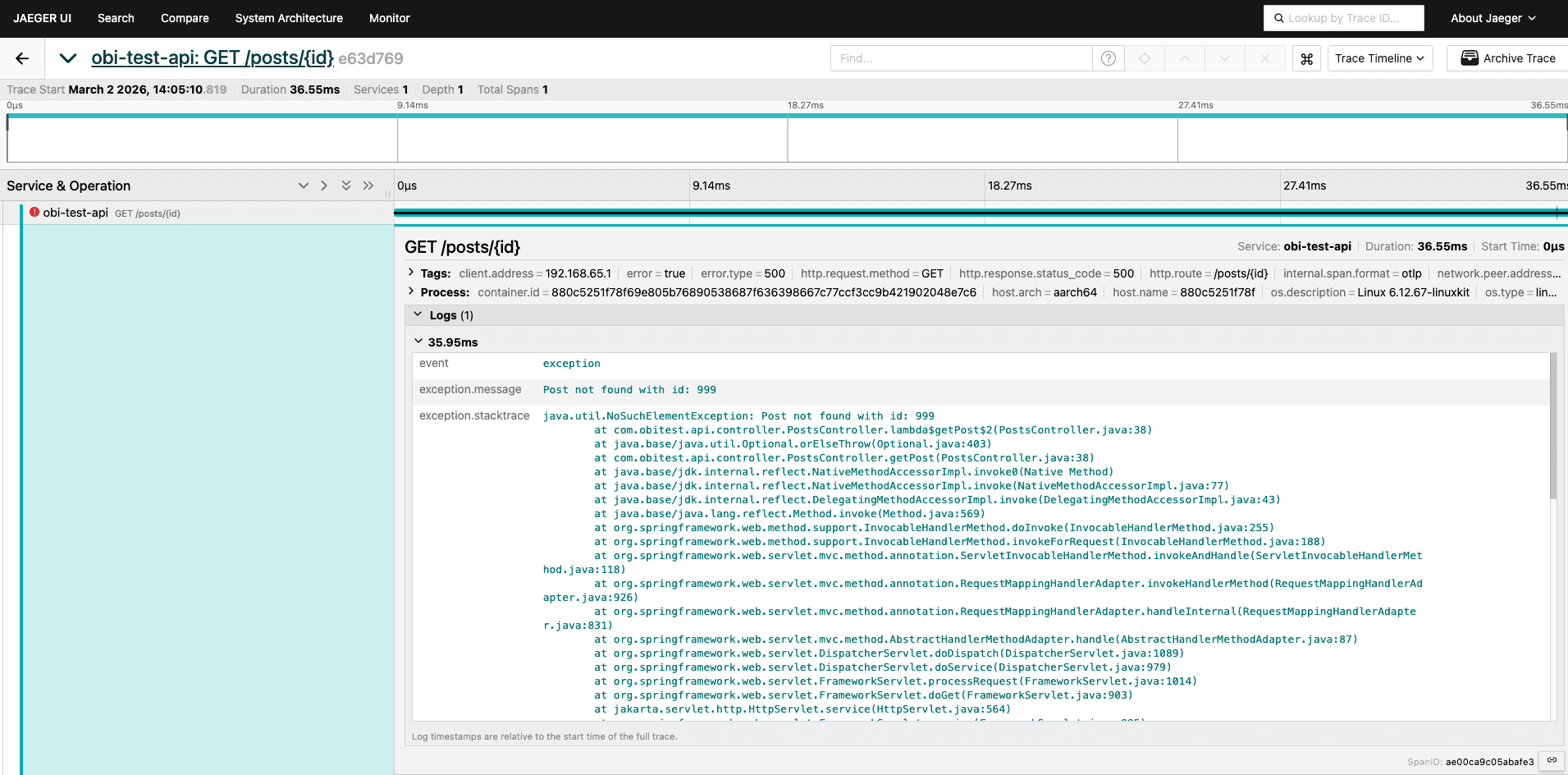Open the Monitor page

tap(390, 18)
